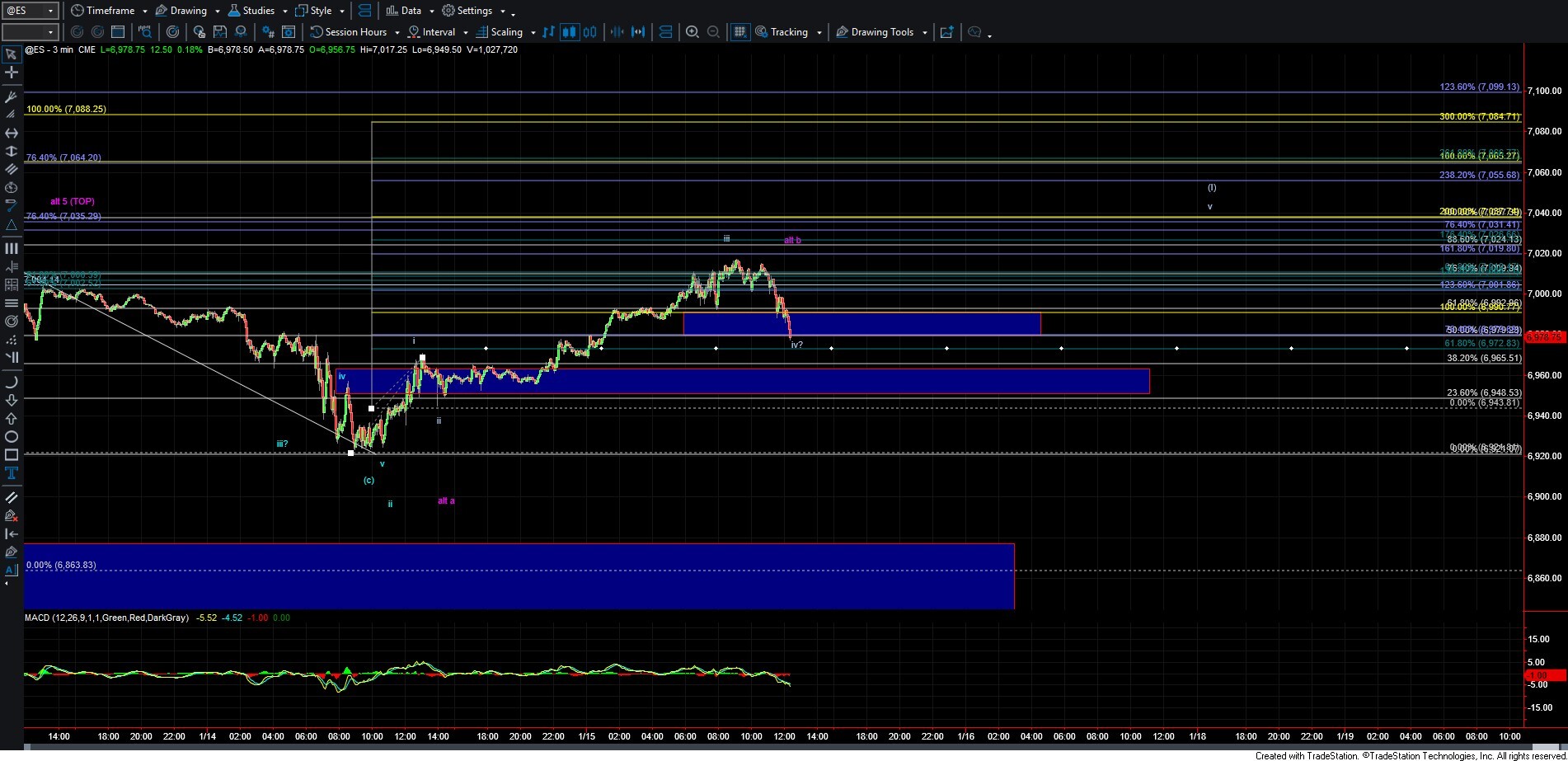
Task: Click the zoom in magnifier icon
Action: point(692,32)
